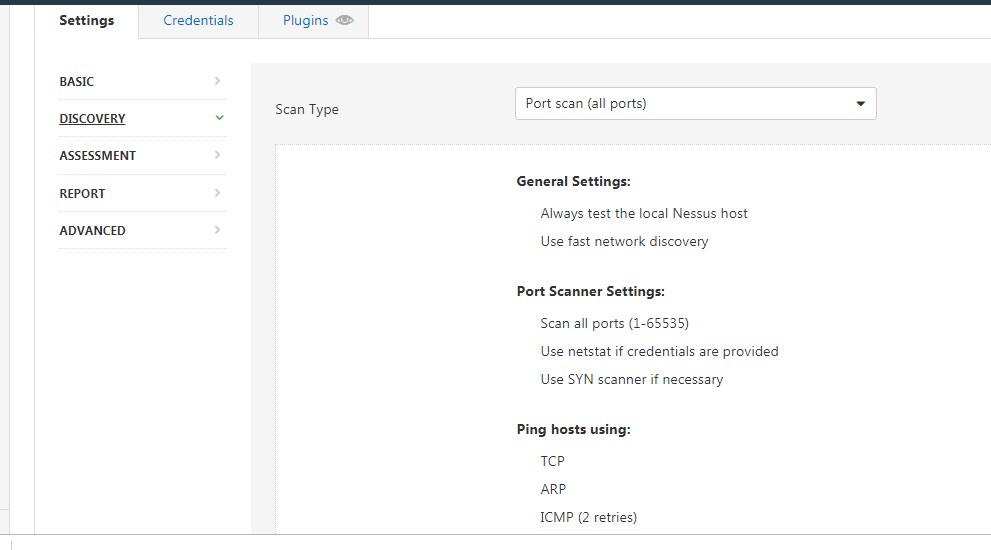Click the General Settings heading
The height and width of the screenshot is (550, 991).
coord(573,182)
